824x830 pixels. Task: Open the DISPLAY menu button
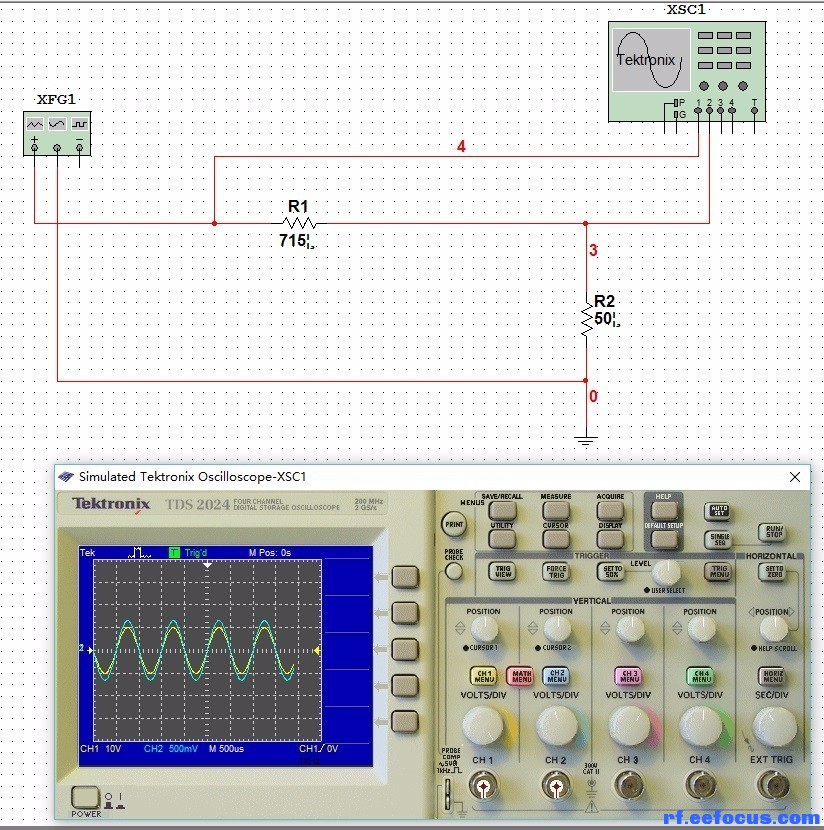(x=610, y=539)
